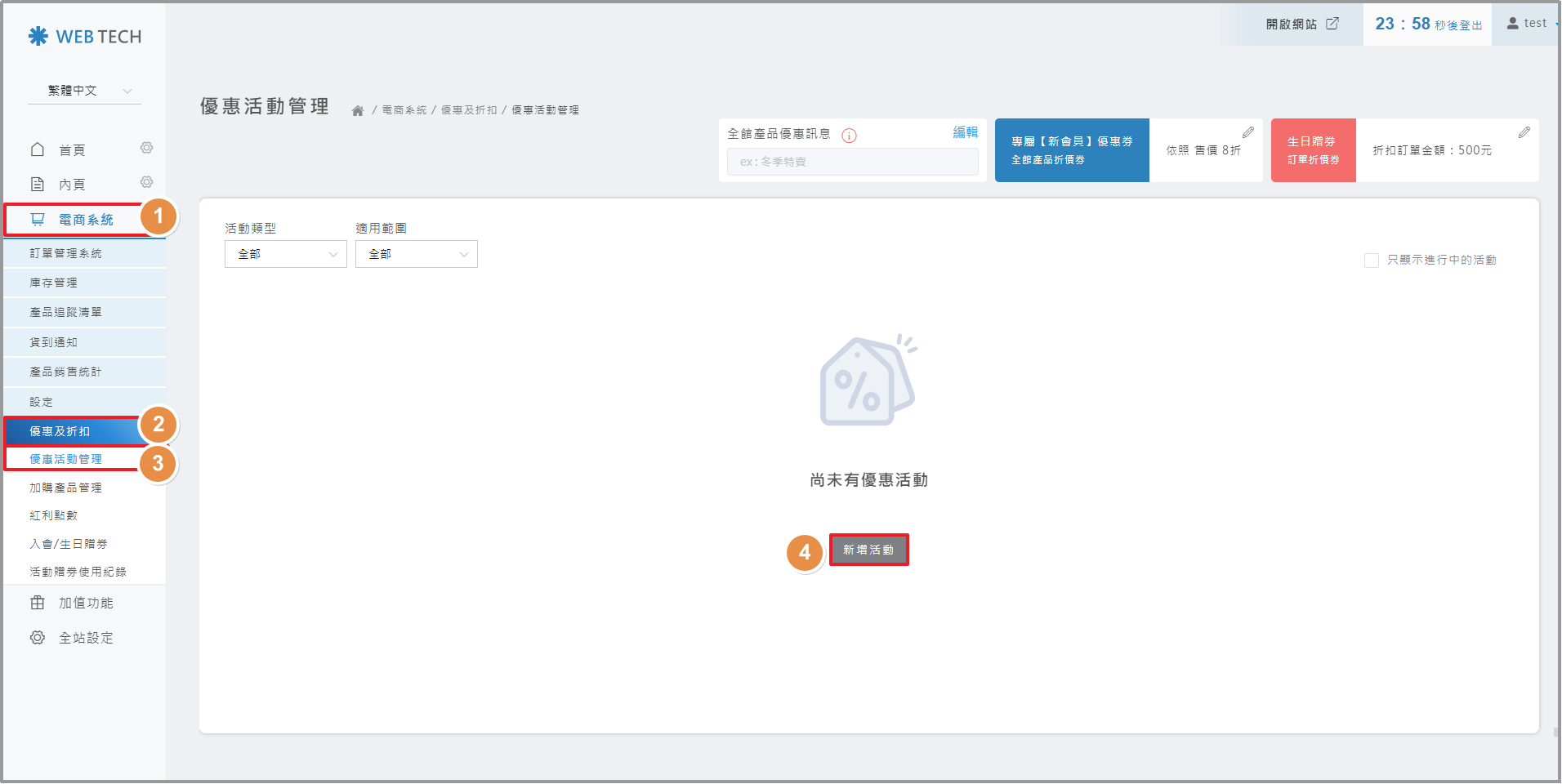
Task: Enable 只顯示進行中的活動 checkbox
Action: 1371,261
